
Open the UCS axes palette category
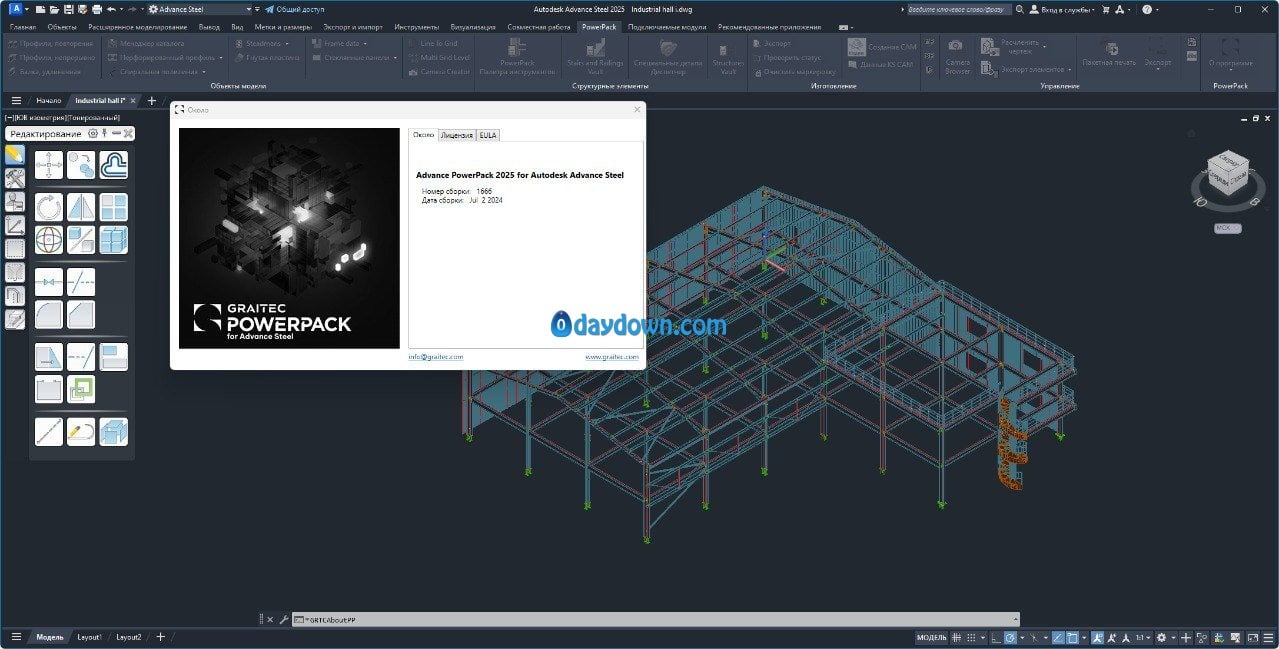click(15, 225)
